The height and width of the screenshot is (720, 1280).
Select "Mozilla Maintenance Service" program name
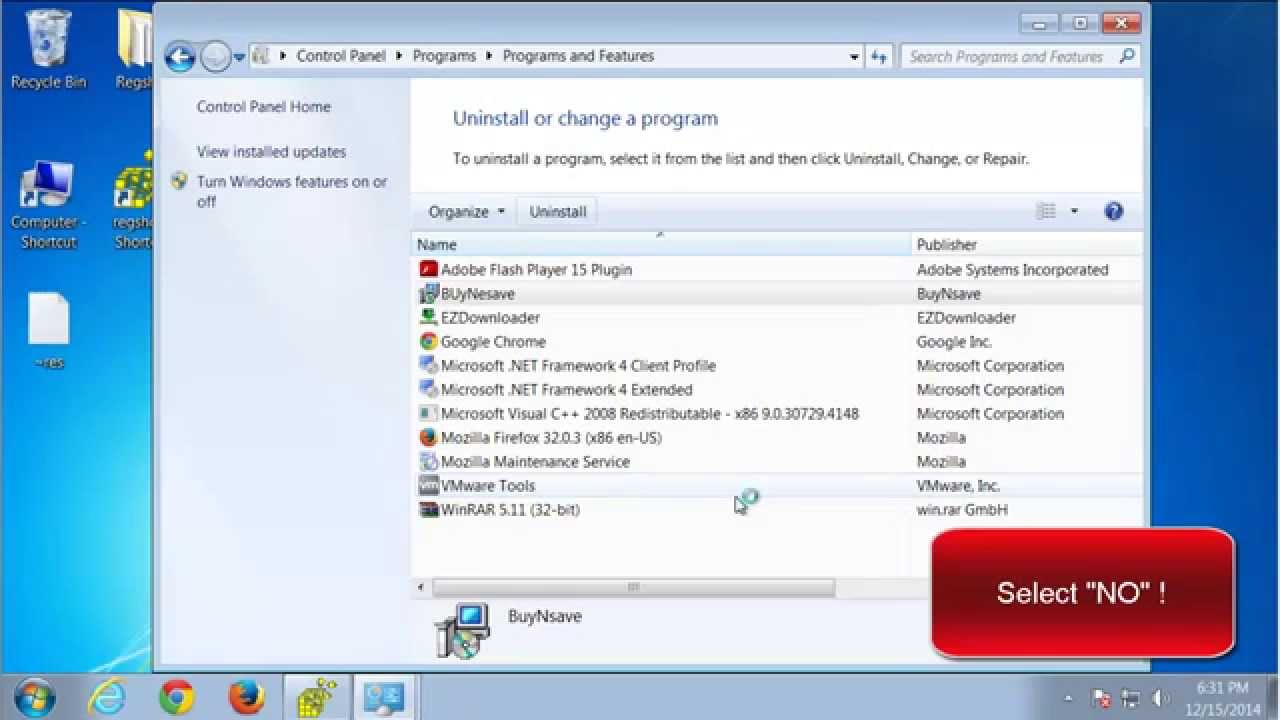[535, 461]
